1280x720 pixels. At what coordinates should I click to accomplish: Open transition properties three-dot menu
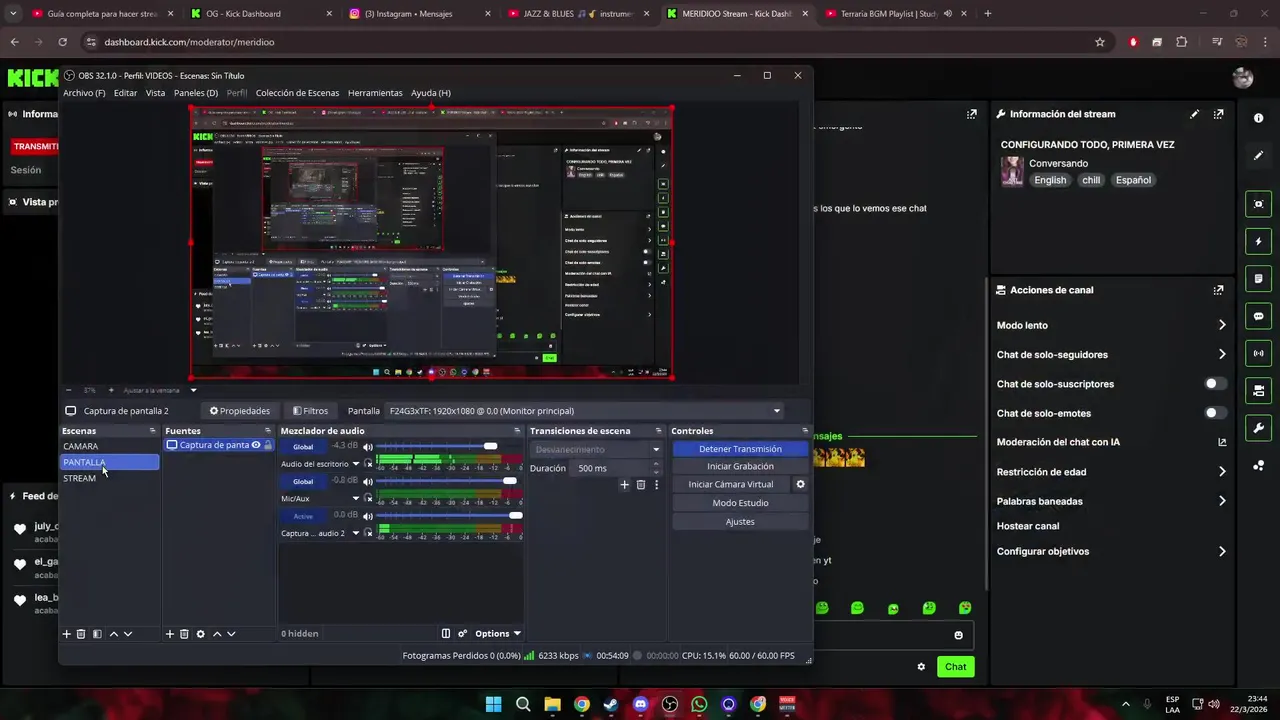coord(656,485)
